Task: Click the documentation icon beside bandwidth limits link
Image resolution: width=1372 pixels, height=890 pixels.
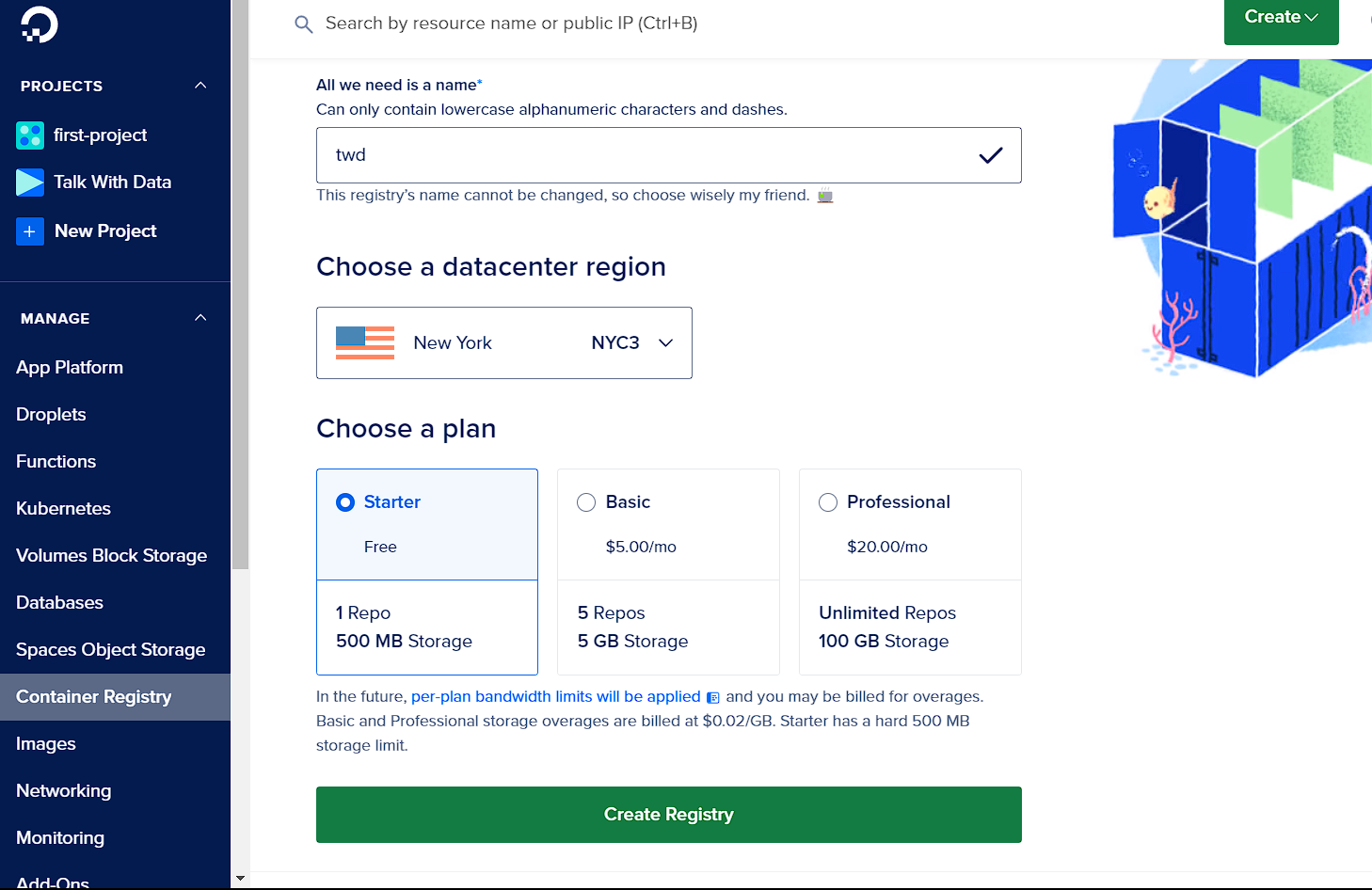Action: coord(713,698)
